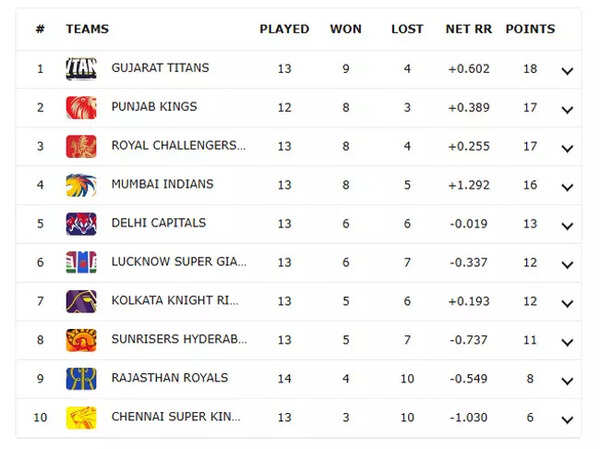
Task: Click the TEAMS column header
Action: coord(87,29)
